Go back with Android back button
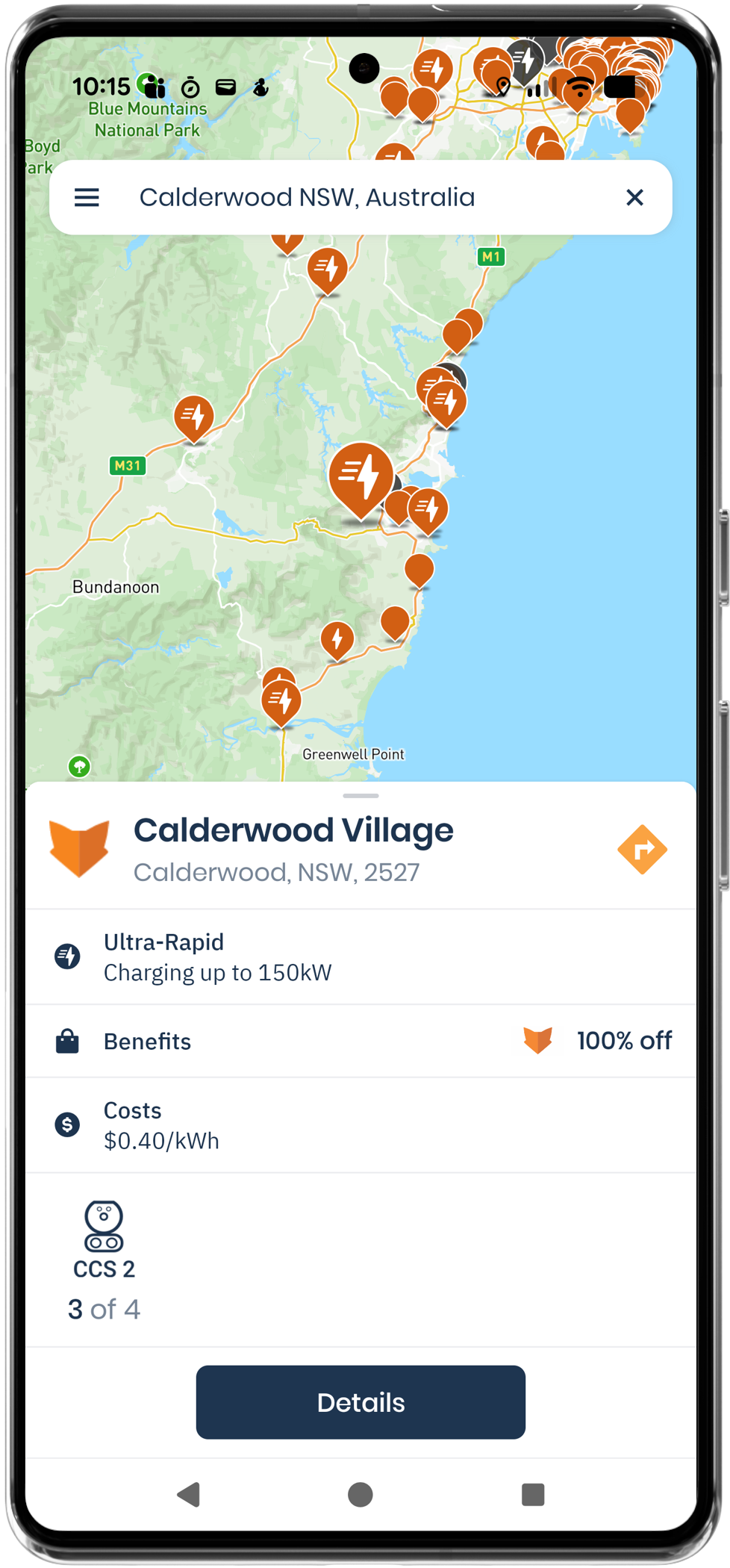The width and height of the screenshot is (730, 1568). pos(189,1494)
